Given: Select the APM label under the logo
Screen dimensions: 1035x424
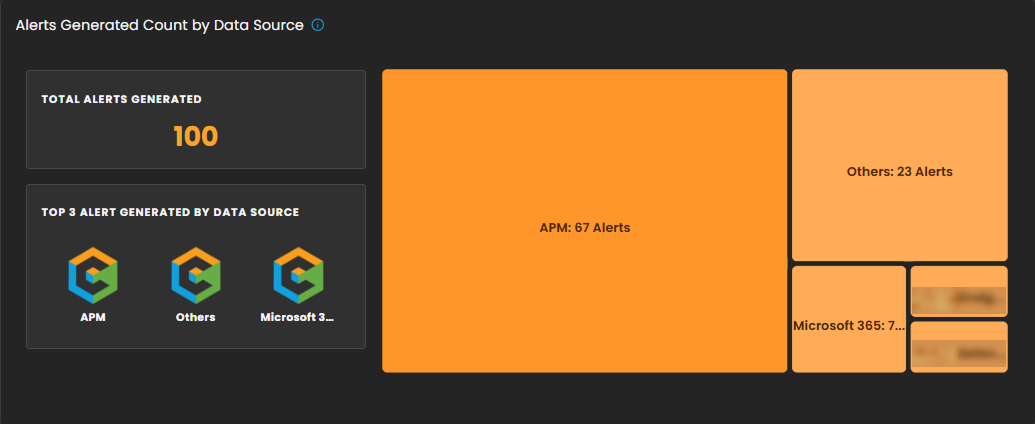Looking at the screenshot, I should [x=93, y=317].
